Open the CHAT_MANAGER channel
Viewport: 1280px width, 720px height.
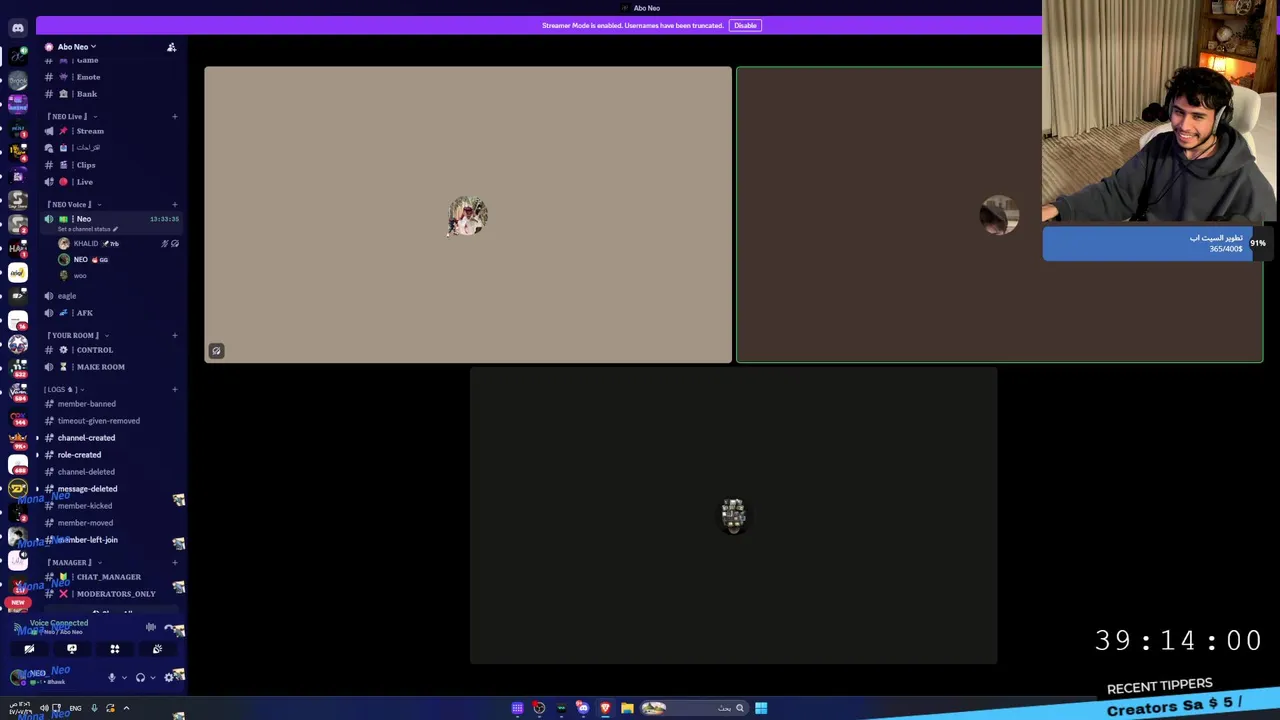(x=110, y=577)
